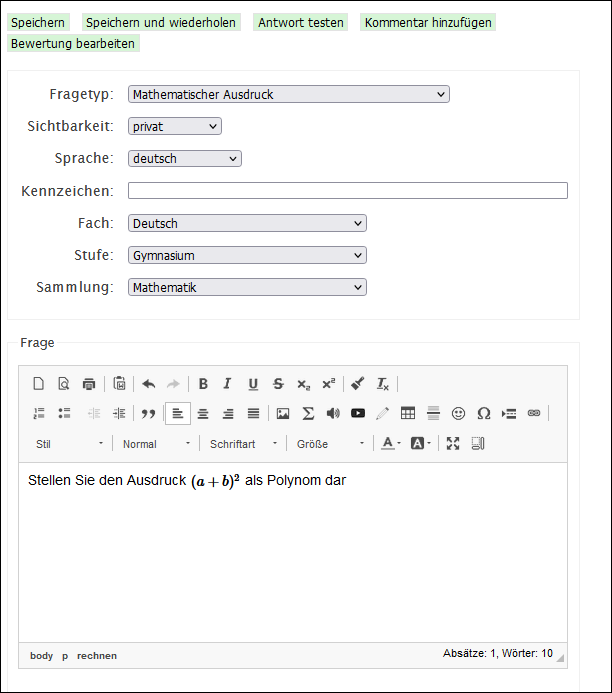Viewport: 612px width, 693px height.
Task: Open the background color picker
Action: (x=420, y=443)
